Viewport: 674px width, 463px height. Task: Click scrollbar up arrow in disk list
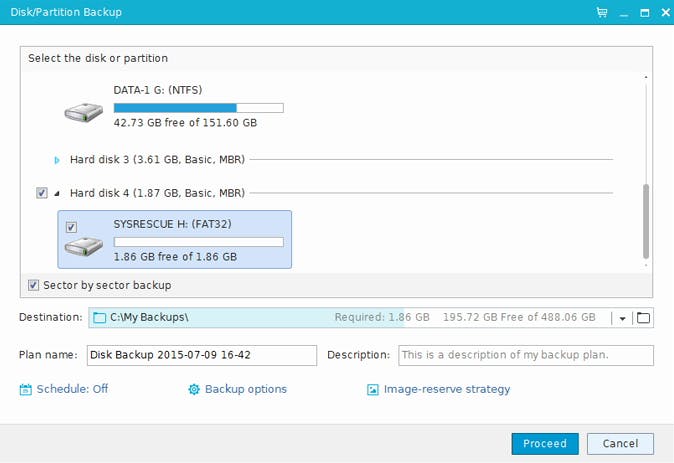pyautogui.click(x=646, y=77)
